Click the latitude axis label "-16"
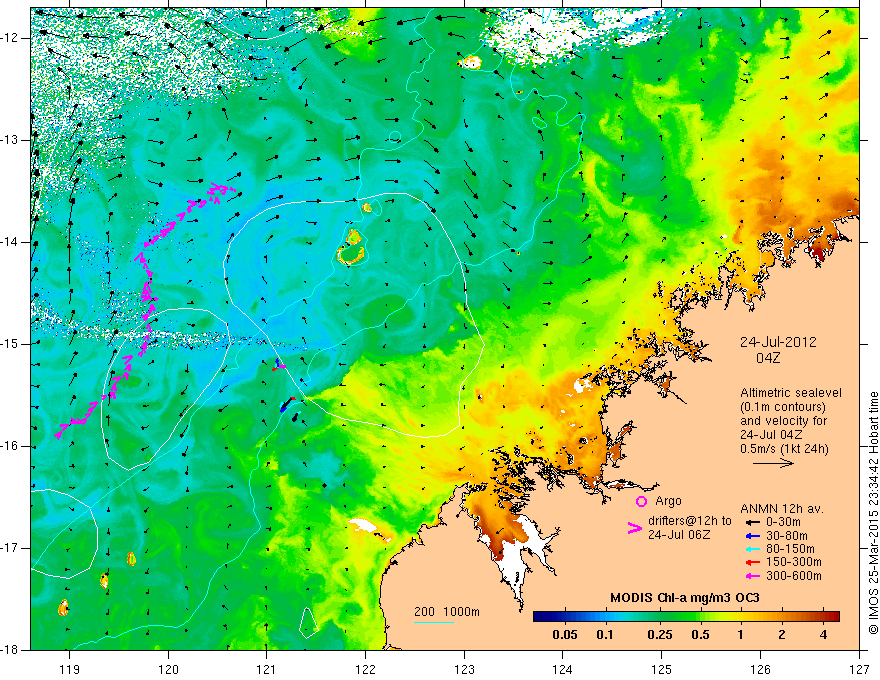 (11, 446)
